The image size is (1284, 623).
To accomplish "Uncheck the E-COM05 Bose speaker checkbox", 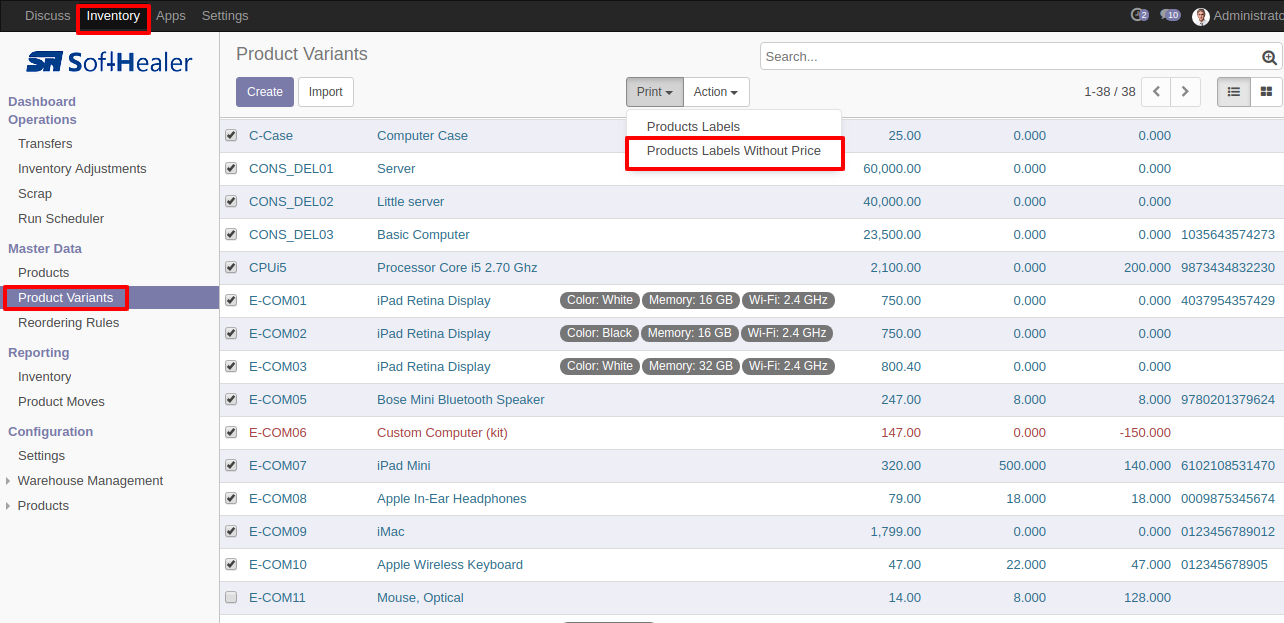I will coord(231,399).
